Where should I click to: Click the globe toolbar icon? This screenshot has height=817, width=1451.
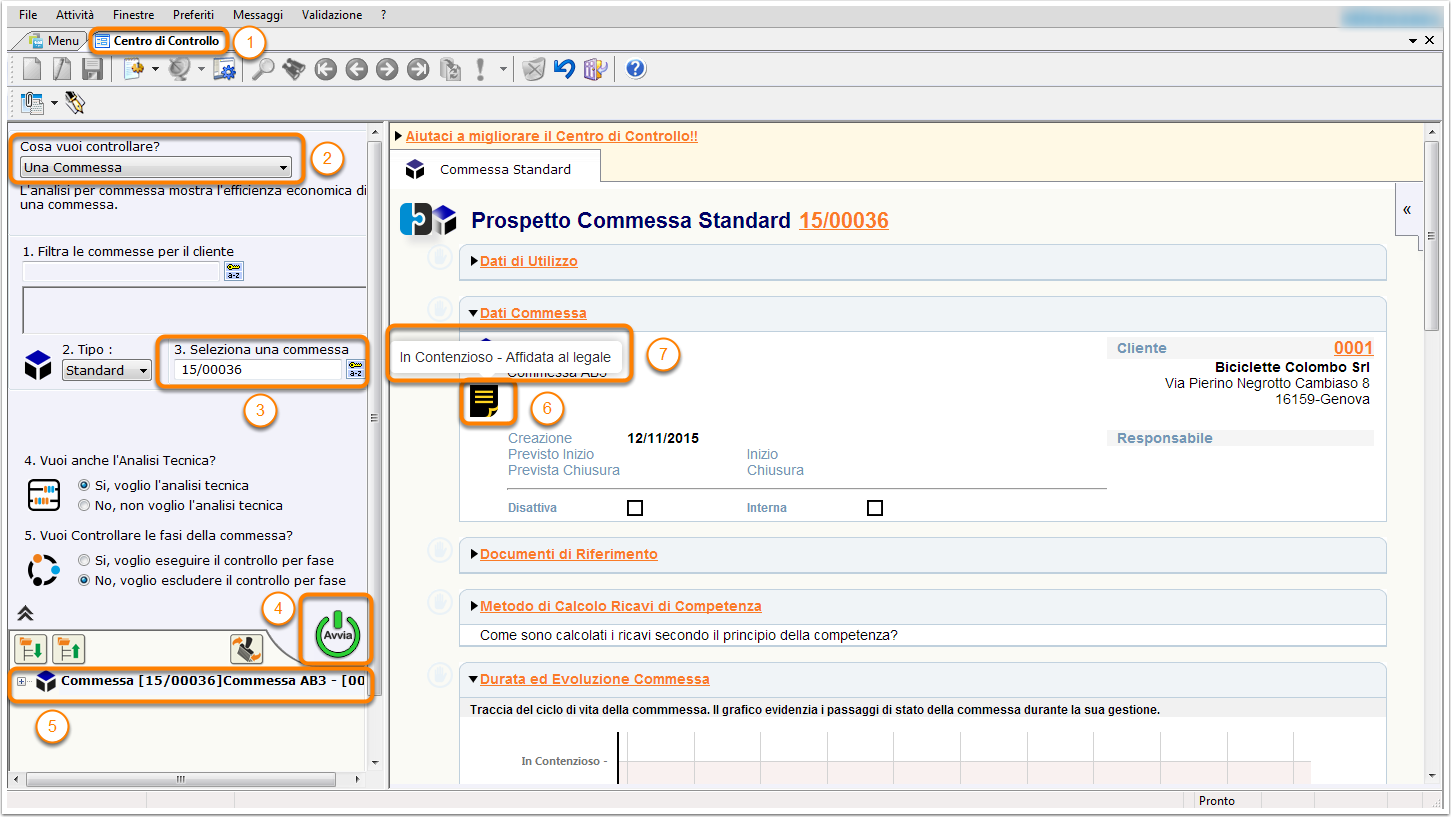[x=180, y=69]
